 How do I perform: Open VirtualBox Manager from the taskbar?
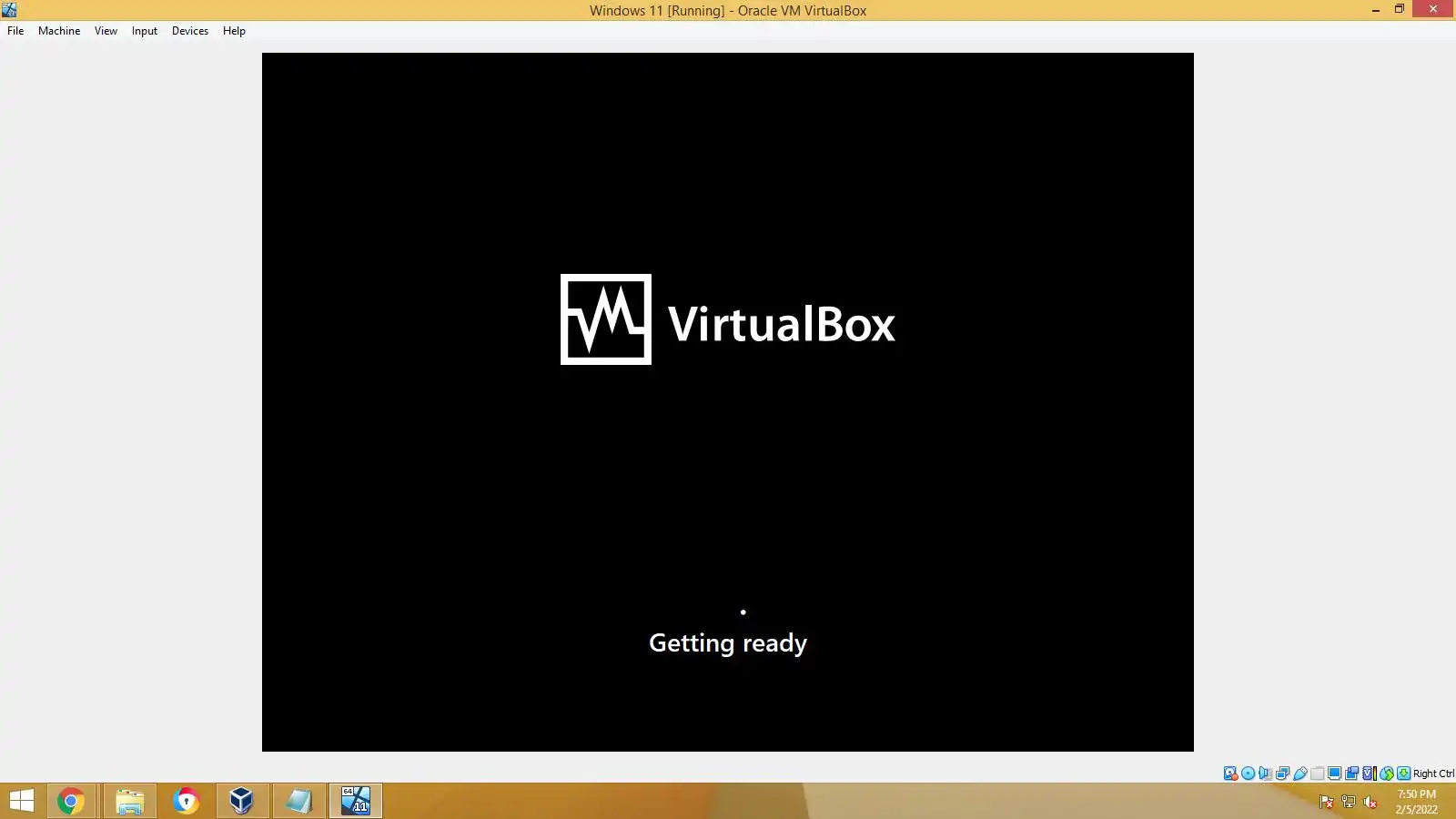[242, 801]
